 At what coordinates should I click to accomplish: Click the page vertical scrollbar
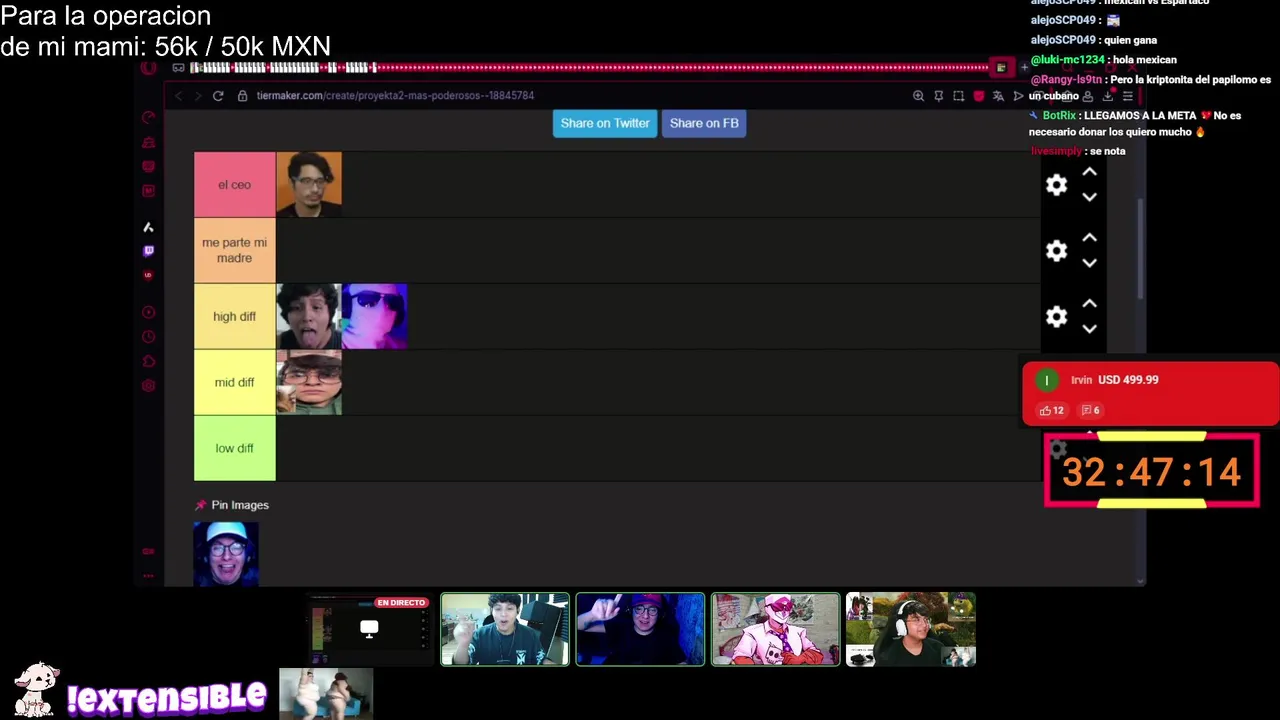point(1140,248)
